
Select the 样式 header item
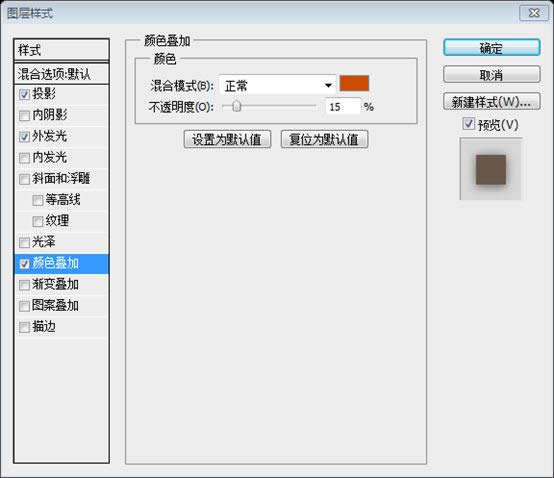click(x=61, y=50)
